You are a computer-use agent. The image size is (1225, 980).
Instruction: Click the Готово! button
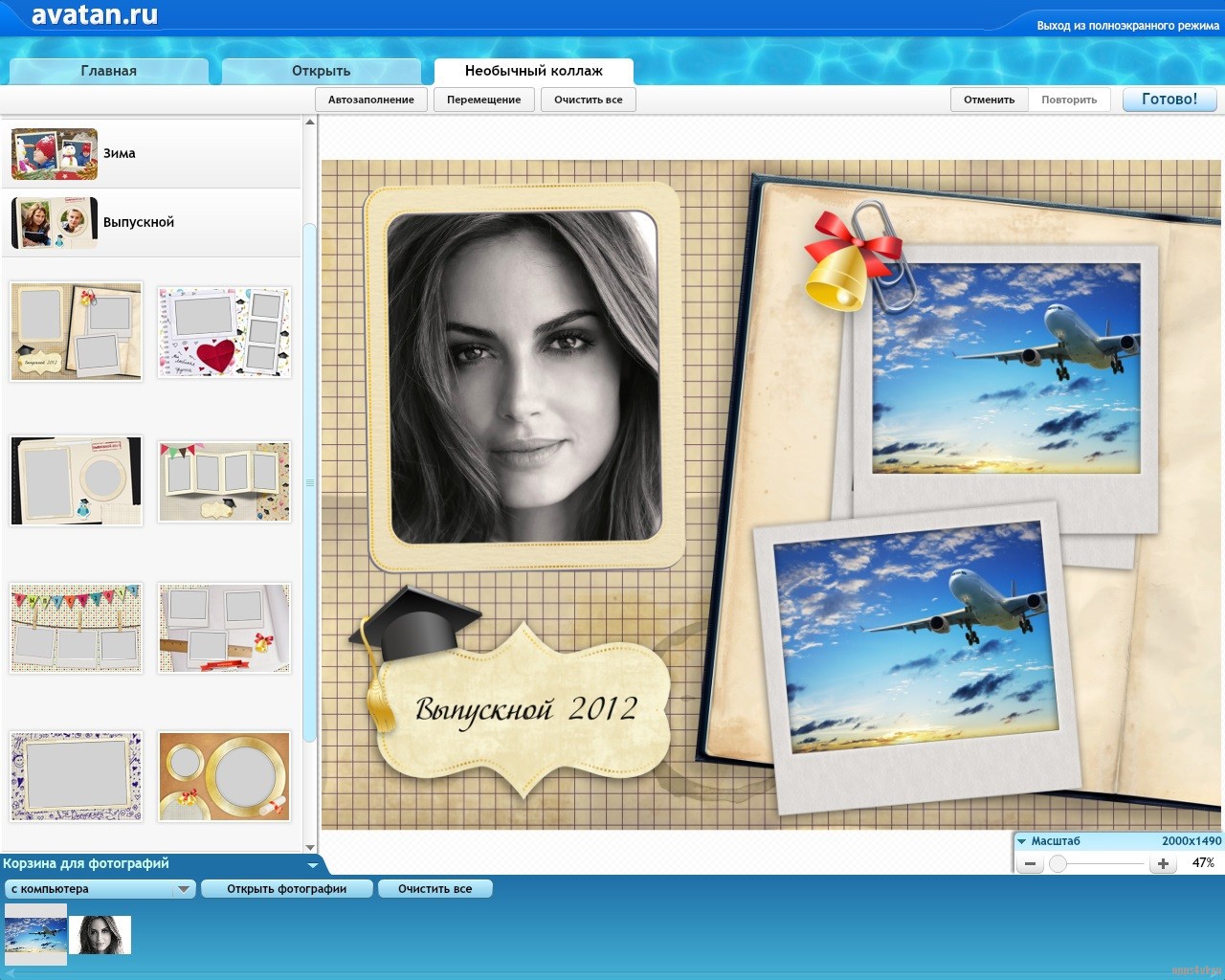[x=1169, y=100]
